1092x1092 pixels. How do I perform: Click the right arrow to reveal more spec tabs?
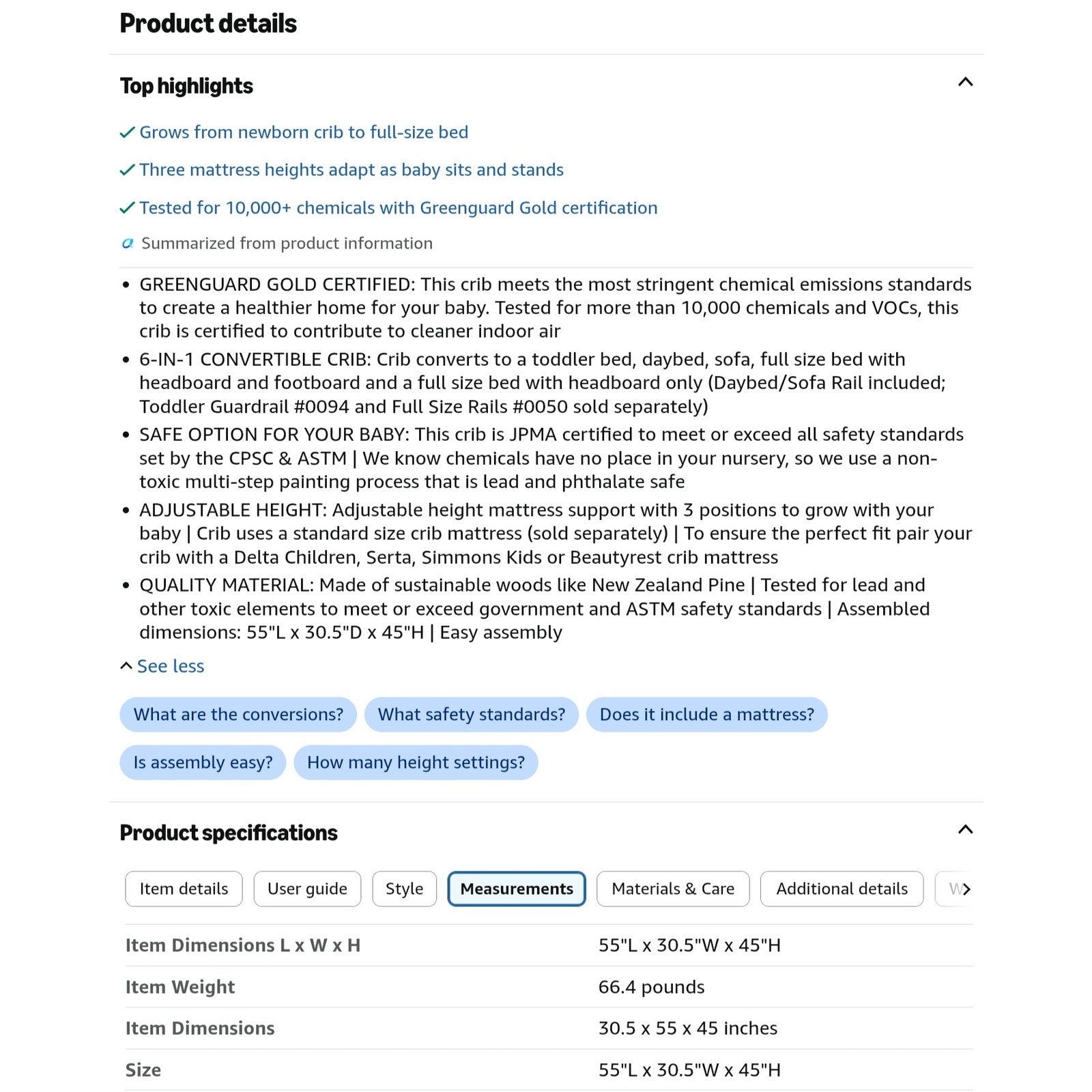pyautogui.click(x=966, y=889)
